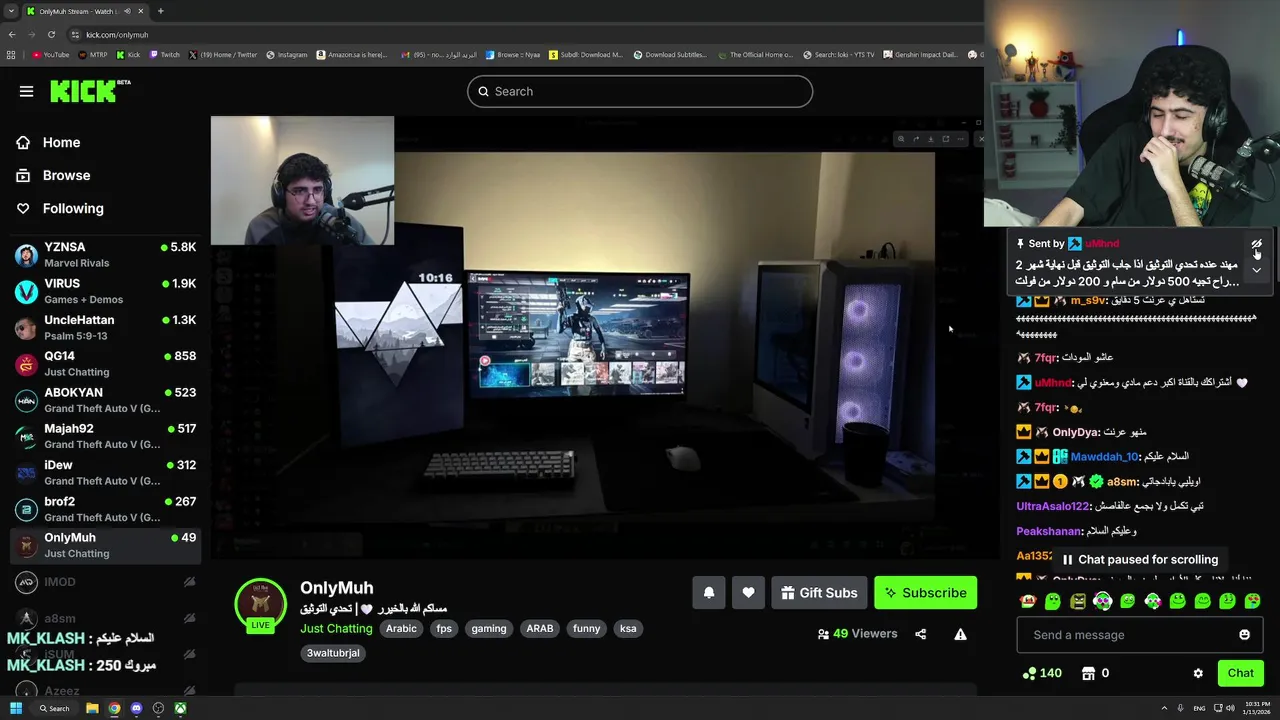Select the funny tag
This screenshot has height=720, width=1280.
(587, 628)
